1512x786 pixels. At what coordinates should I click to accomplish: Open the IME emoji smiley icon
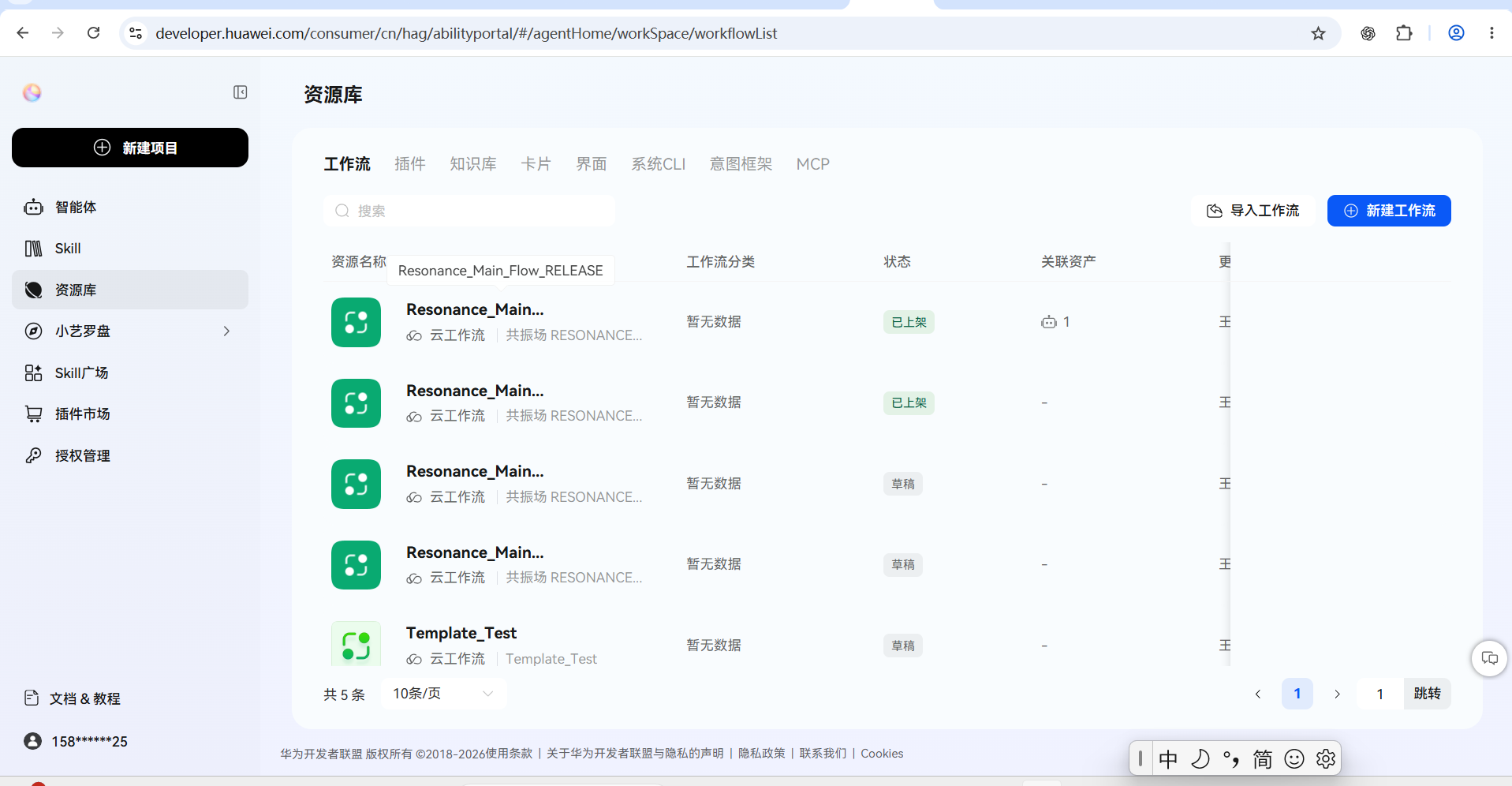point(1294,759)
